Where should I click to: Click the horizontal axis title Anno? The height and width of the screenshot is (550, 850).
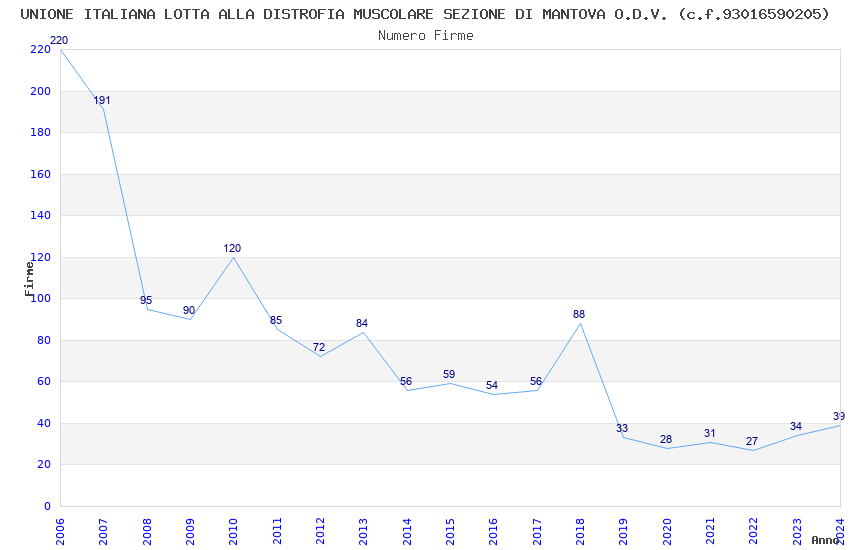pyautogui.click(x=825, y=540)
